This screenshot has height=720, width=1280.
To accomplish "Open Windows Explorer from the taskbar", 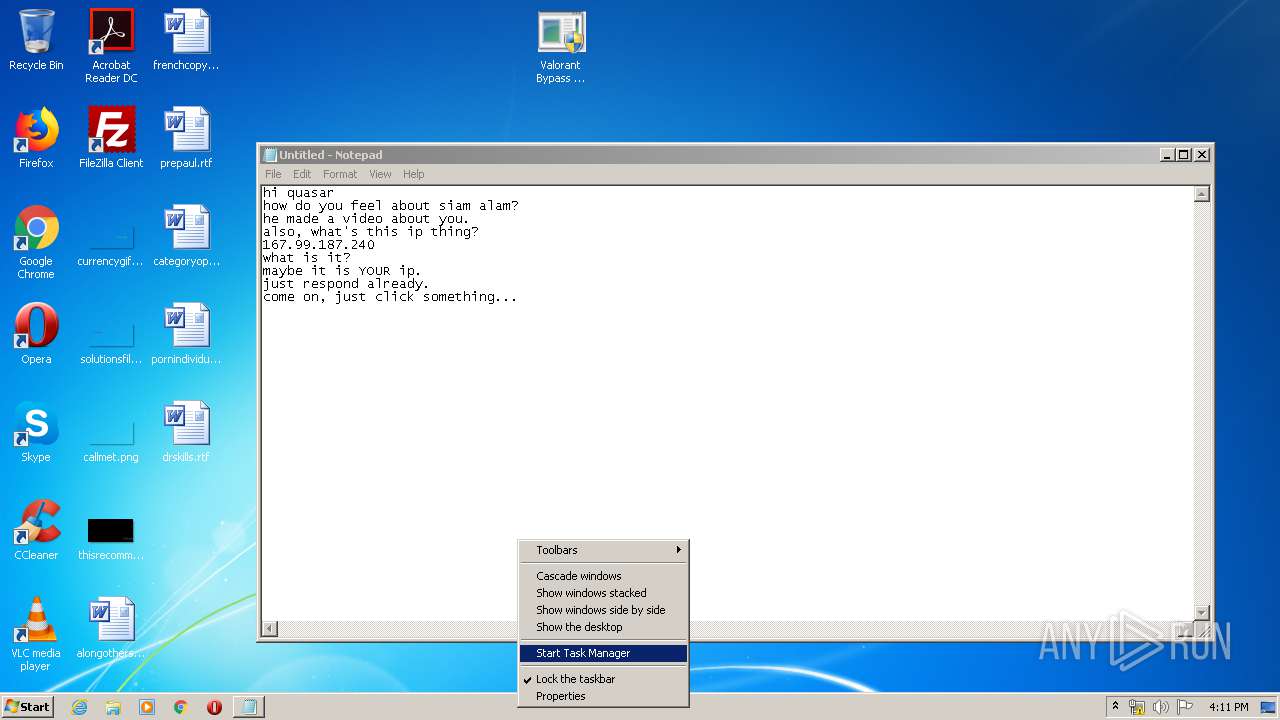I will point(113,707).
